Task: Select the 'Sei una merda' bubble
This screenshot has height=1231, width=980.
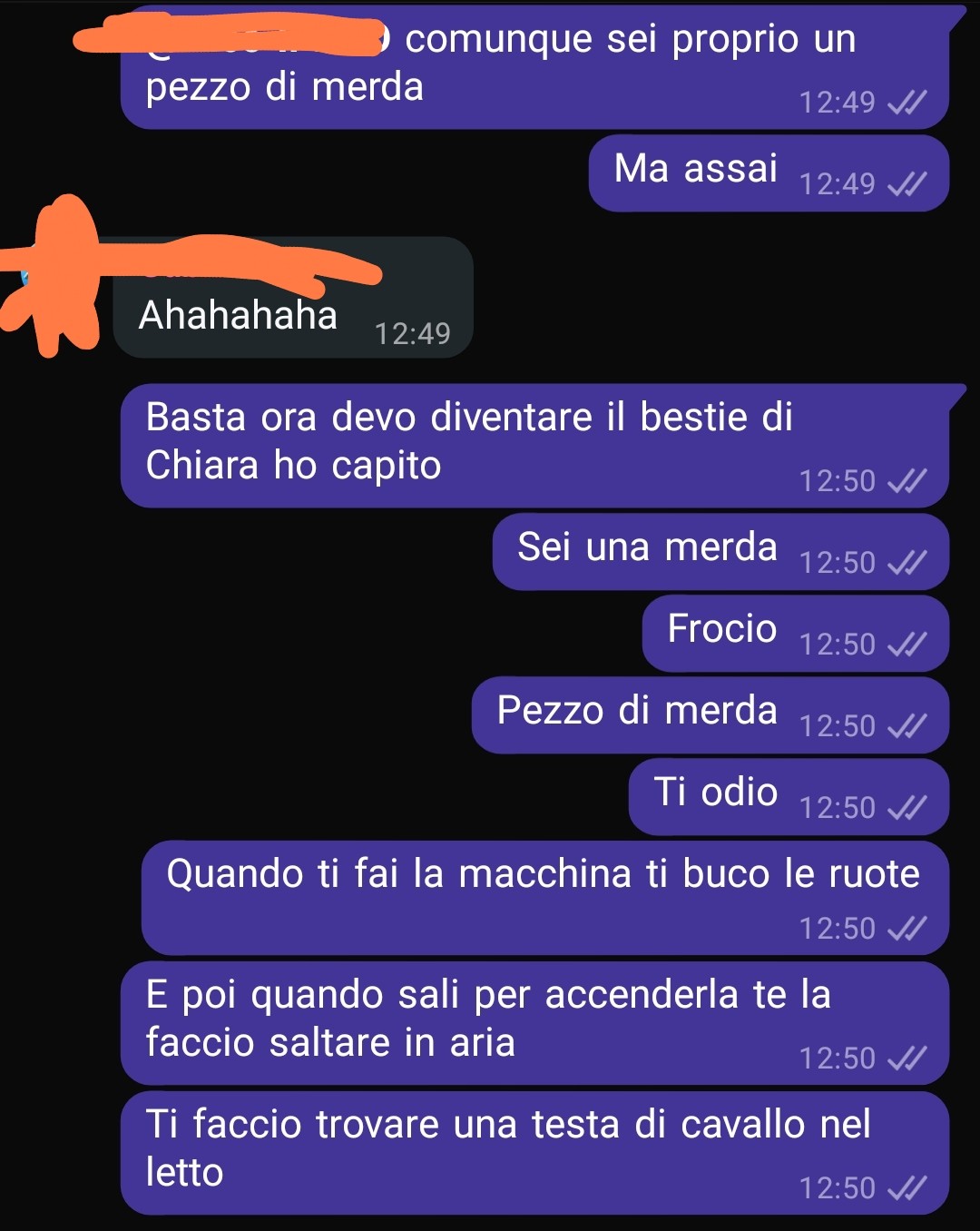Action: tap(720, 552)
